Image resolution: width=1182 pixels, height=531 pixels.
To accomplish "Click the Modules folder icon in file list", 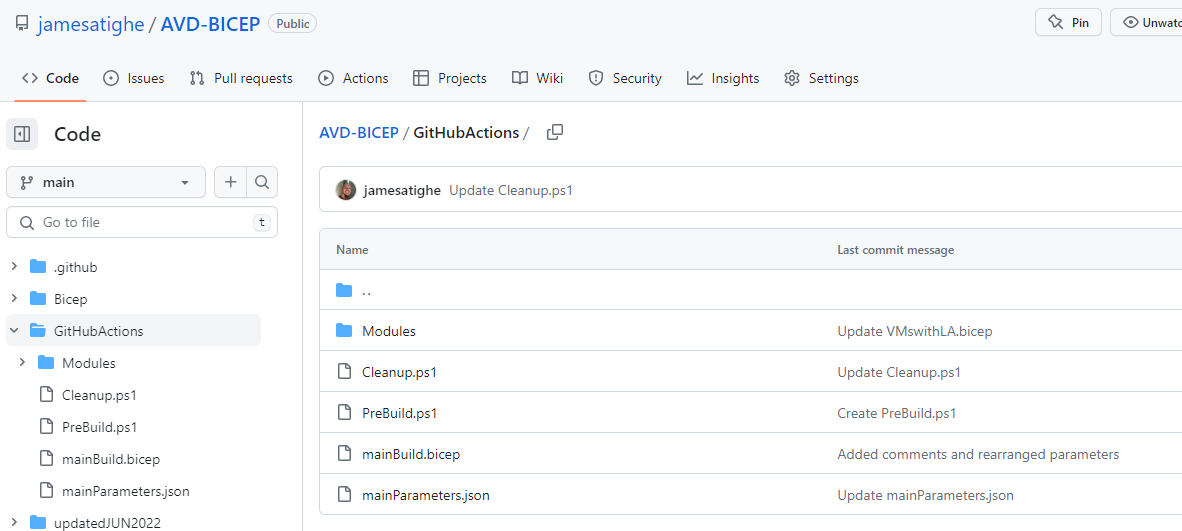I will (345, 331).
